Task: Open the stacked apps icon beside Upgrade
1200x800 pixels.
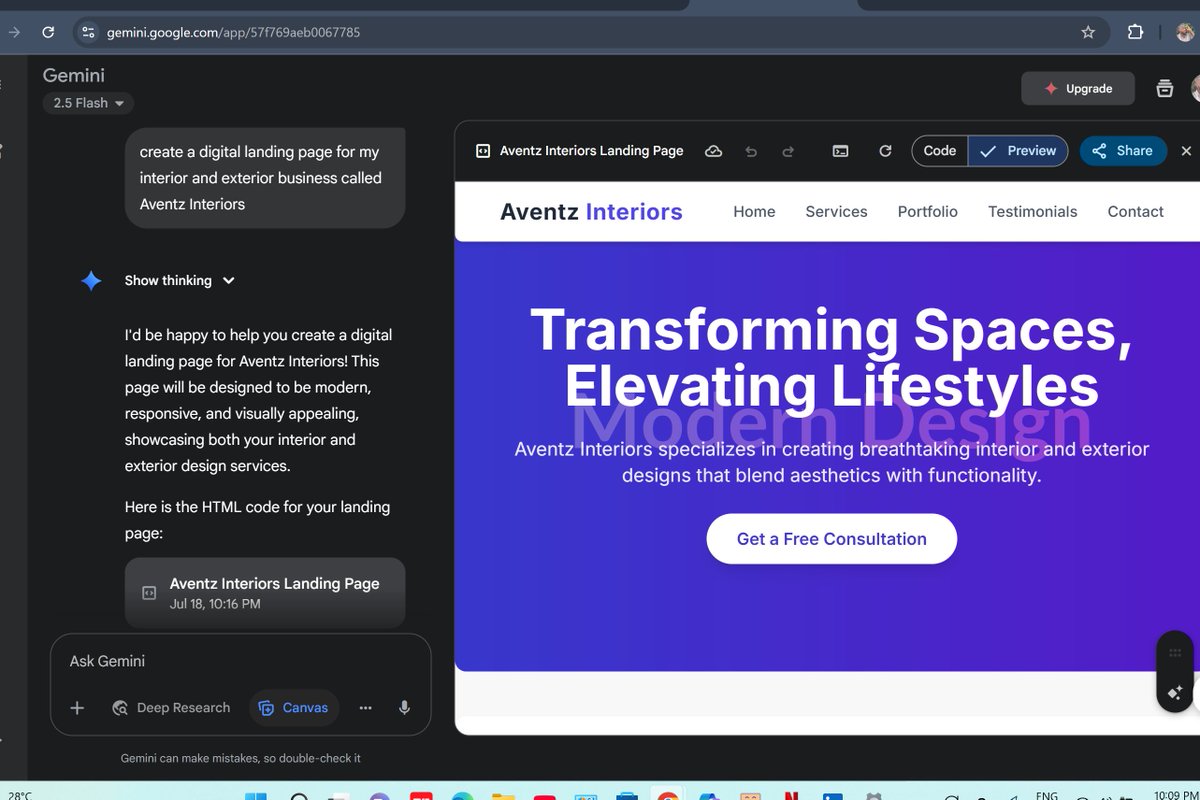Action: 1164,88
